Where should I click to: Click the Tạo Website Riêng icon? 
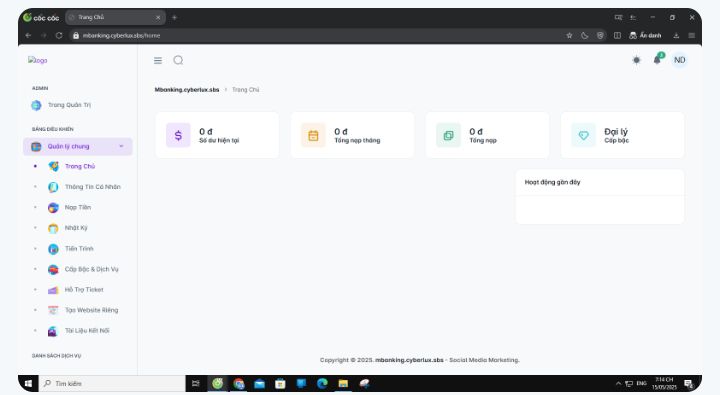click(53, 310)
